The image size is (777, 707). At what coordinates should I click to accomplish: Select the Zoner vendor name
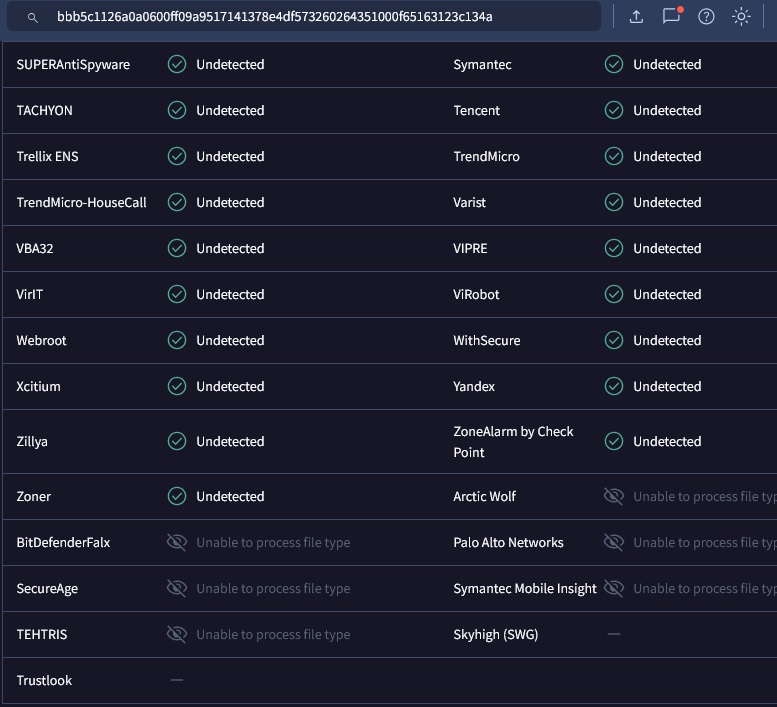pyautogui.click(x=34, y=496)
